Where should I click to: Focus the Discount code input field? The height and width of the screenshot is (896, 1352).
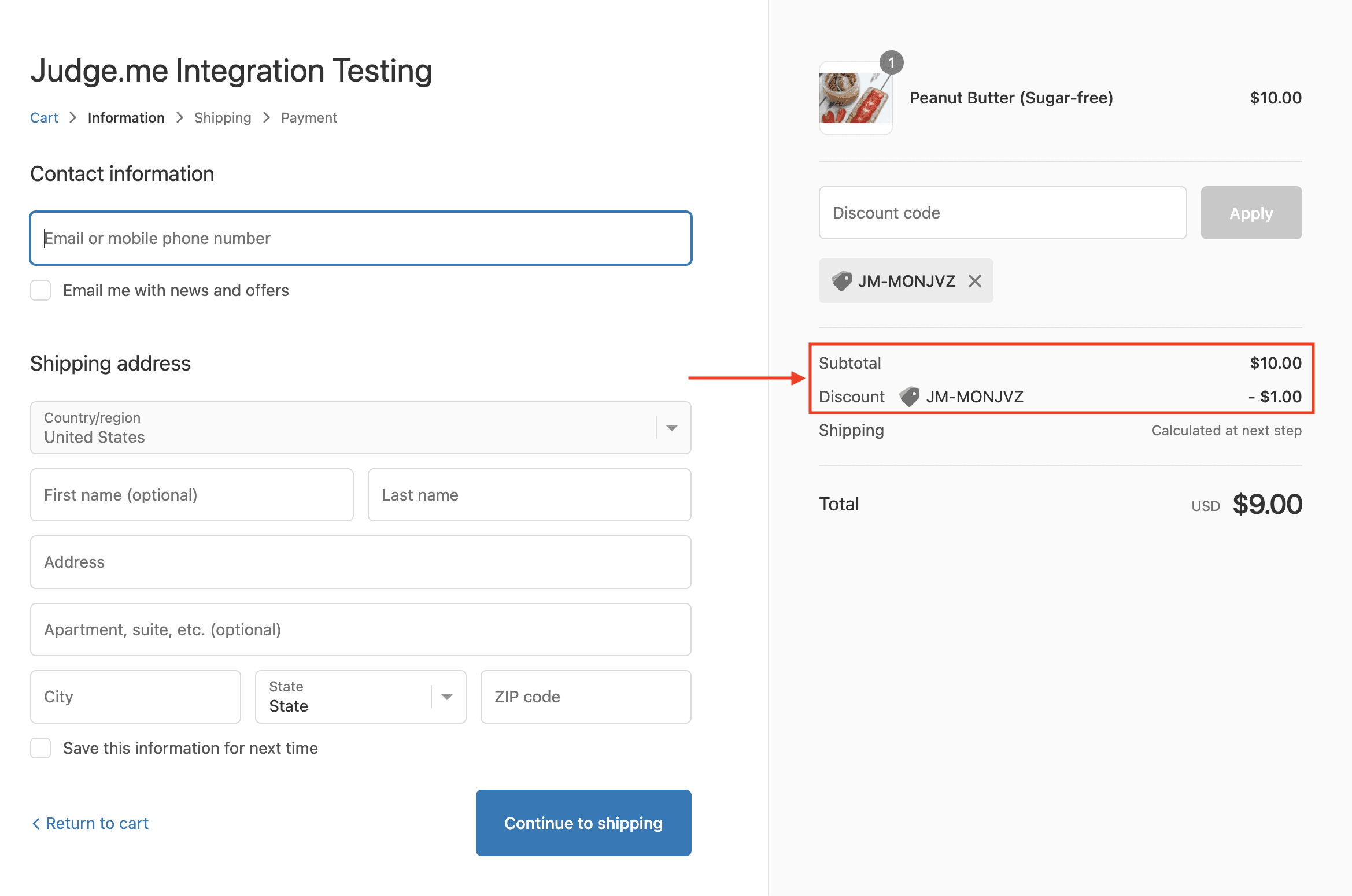pos(1002,213)
